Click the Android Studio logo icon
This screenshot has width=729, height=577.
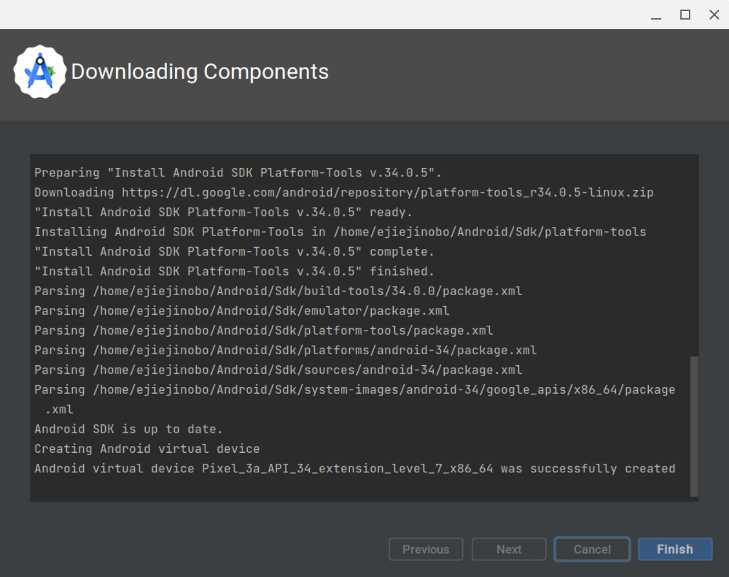point(40,72)
